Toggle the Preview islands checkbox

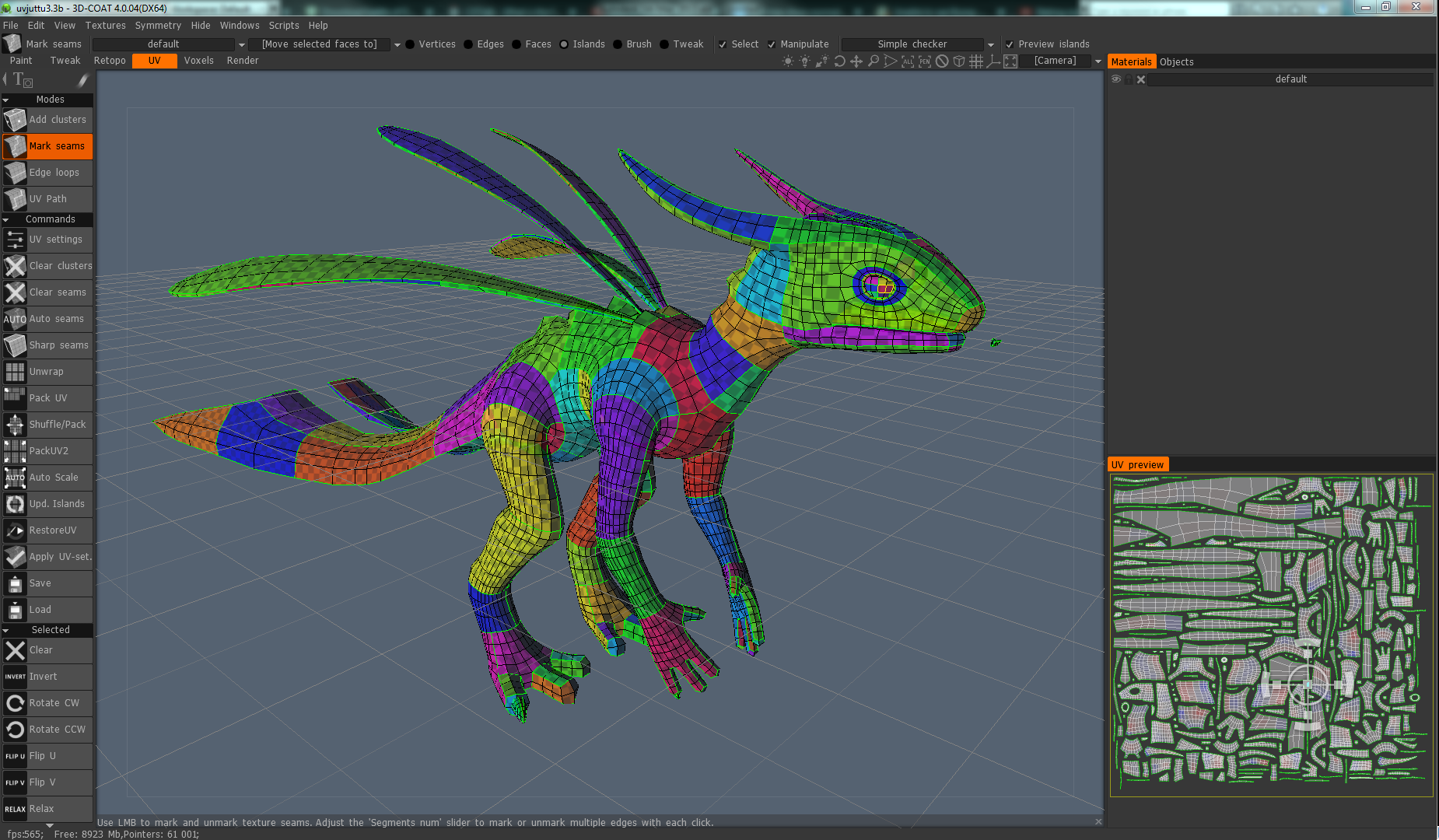click(1010, 44)
